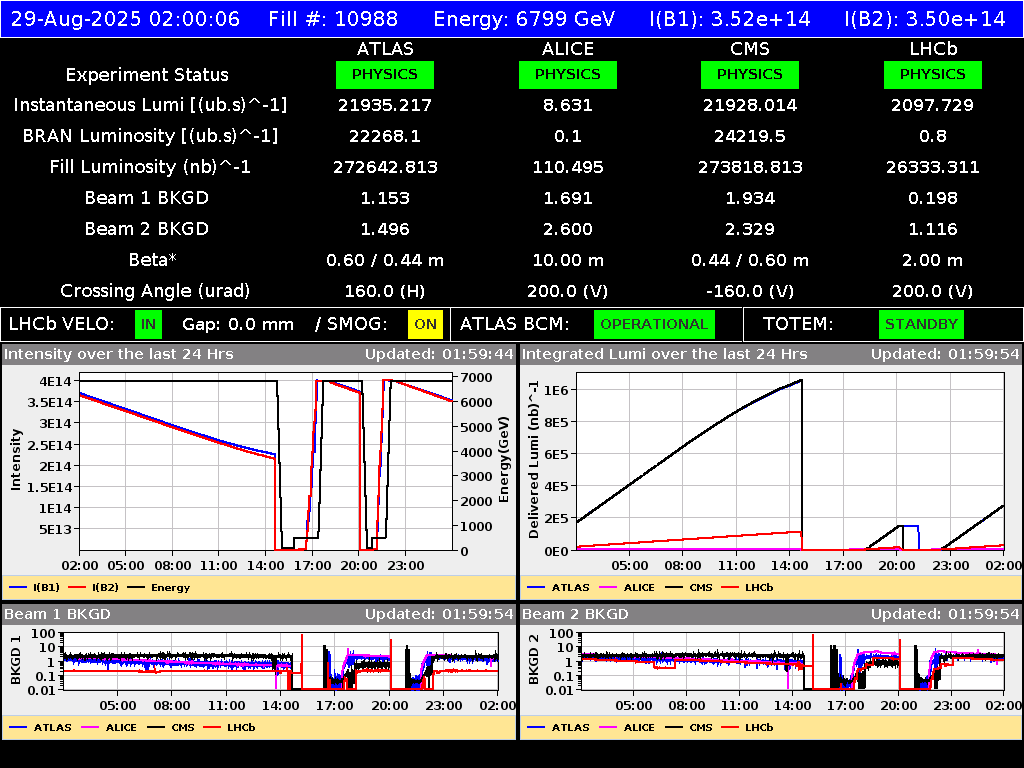Click ATLAS legend in Integrated Lumi chart

coord(558,587)
